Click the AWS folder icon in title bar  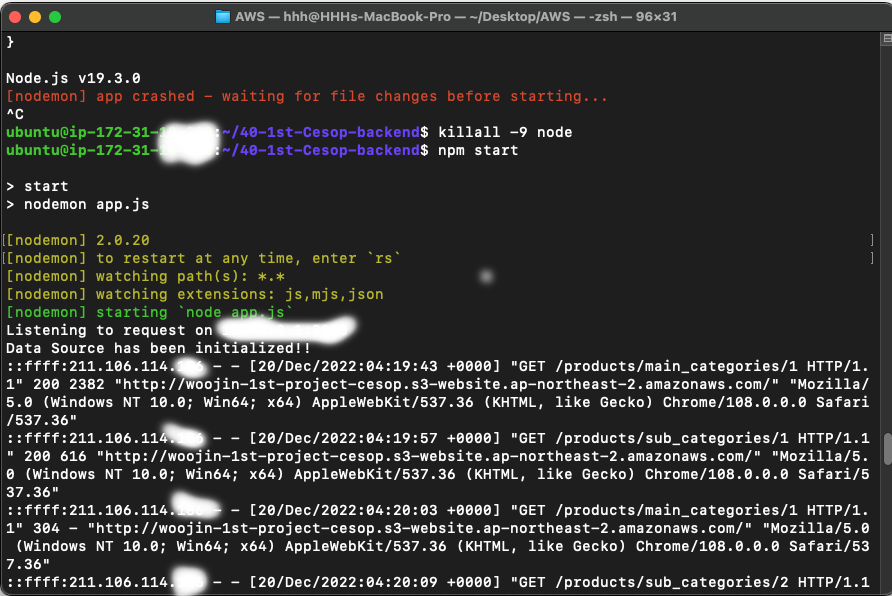coord(222,16)
